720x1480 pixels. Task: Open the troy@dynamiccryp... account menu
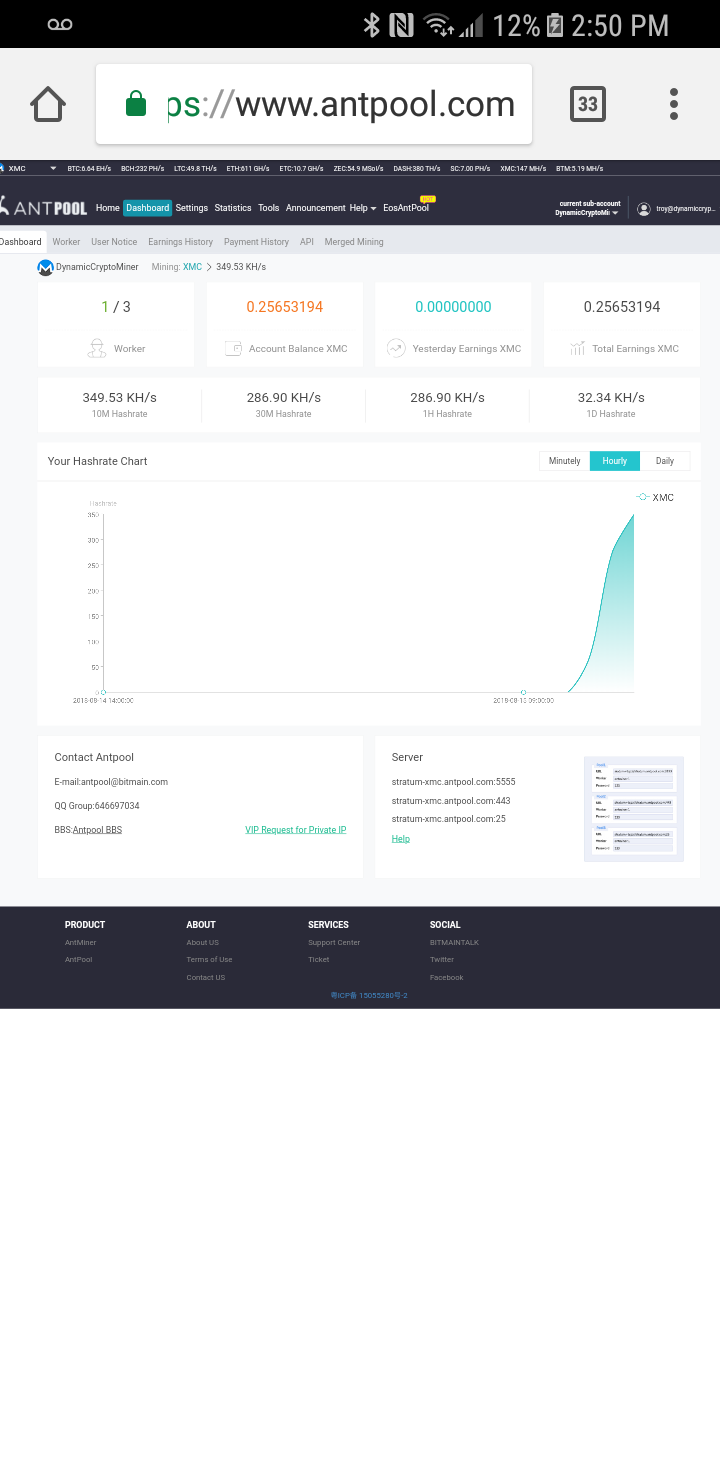pos(685,209)
